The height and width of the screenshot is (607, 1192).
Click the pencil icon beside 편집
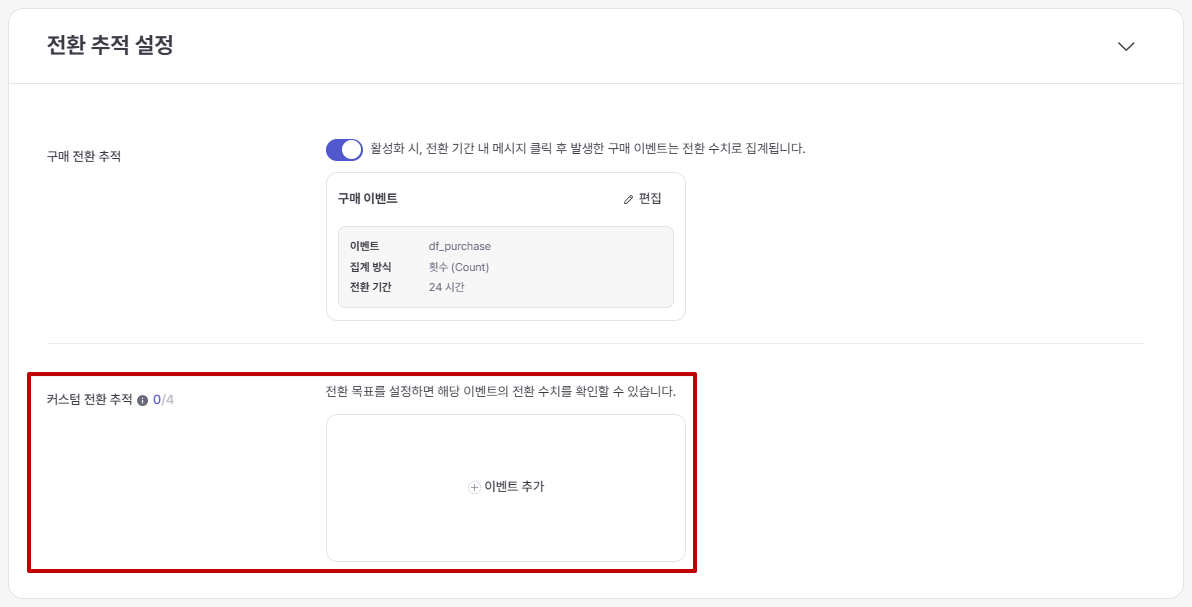628,199
